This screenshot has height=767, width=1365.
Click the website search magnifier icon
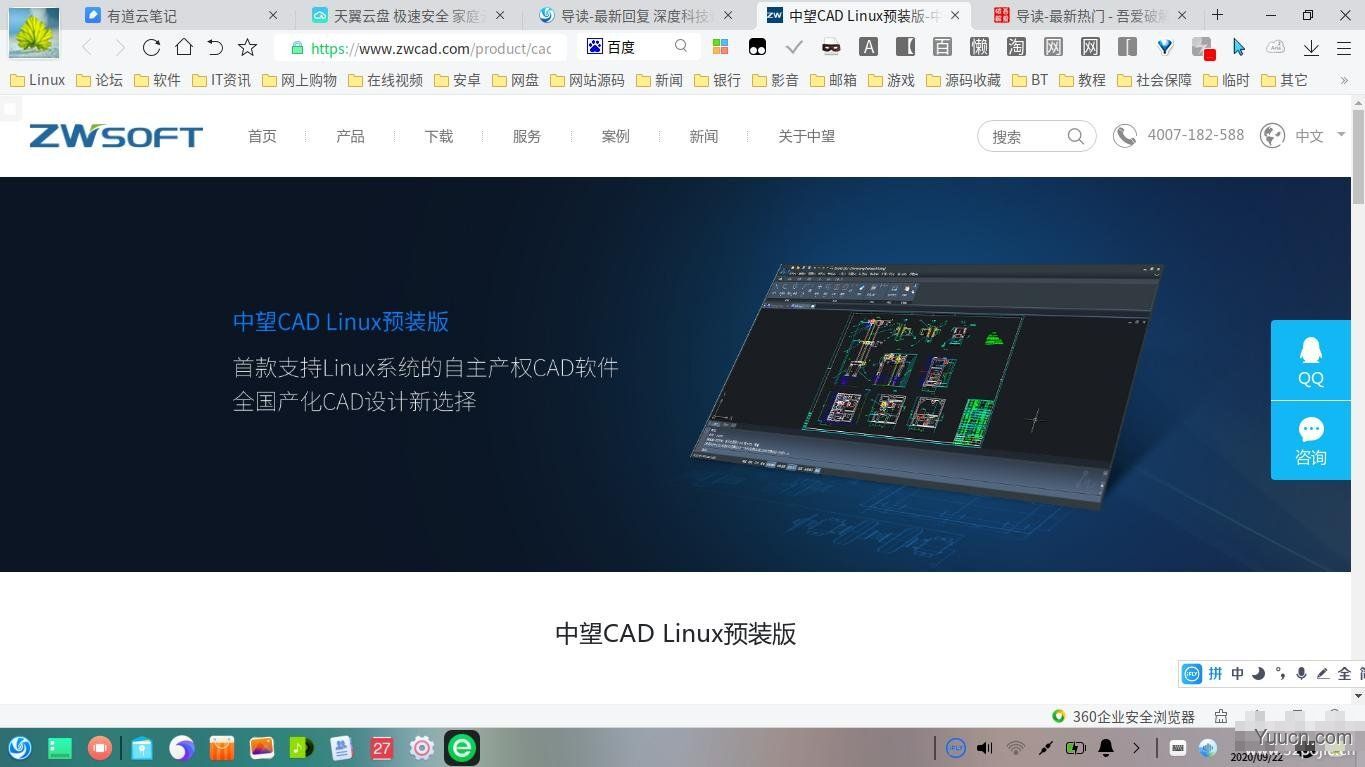click(x=1075, y=137)
